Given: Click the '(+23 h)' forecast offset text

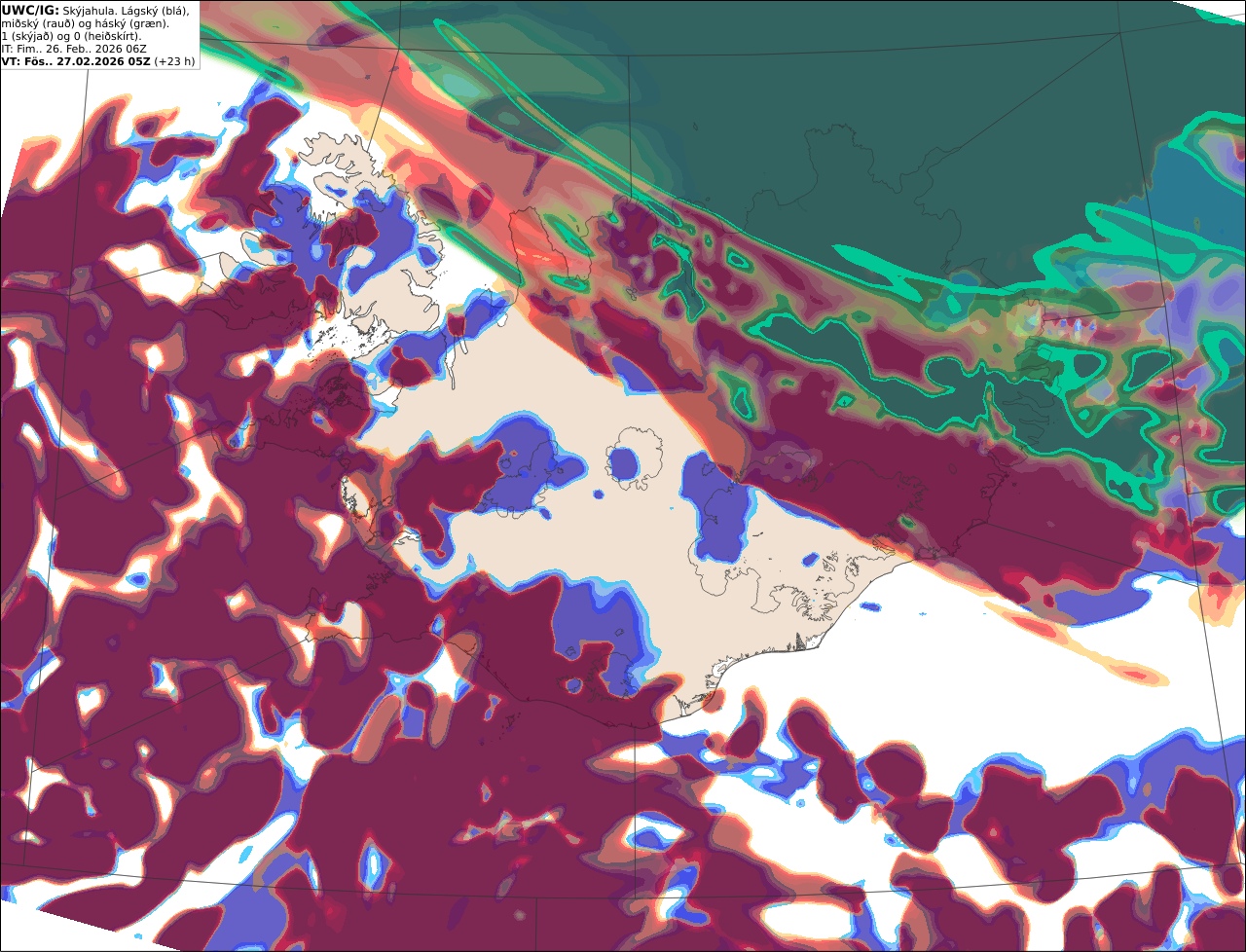Looking at the screenshot, I should pos(174,60).
